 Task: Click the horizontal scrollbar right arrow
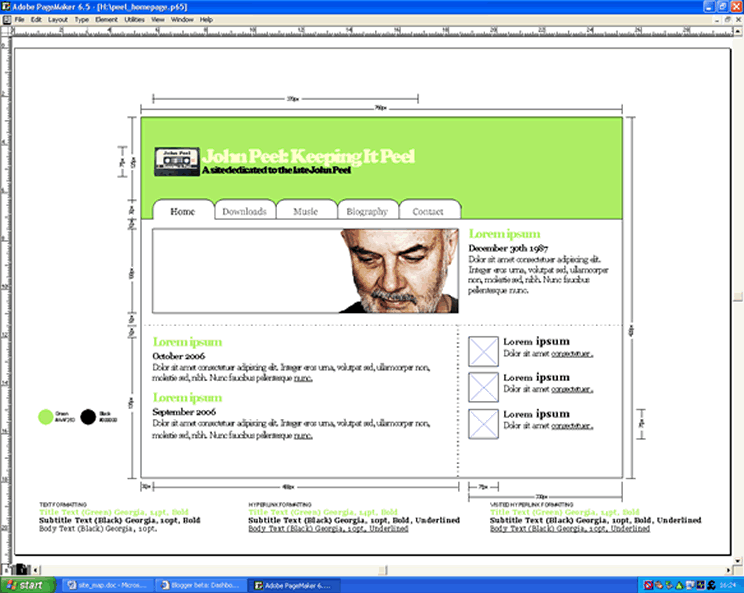tap(728, 570)
